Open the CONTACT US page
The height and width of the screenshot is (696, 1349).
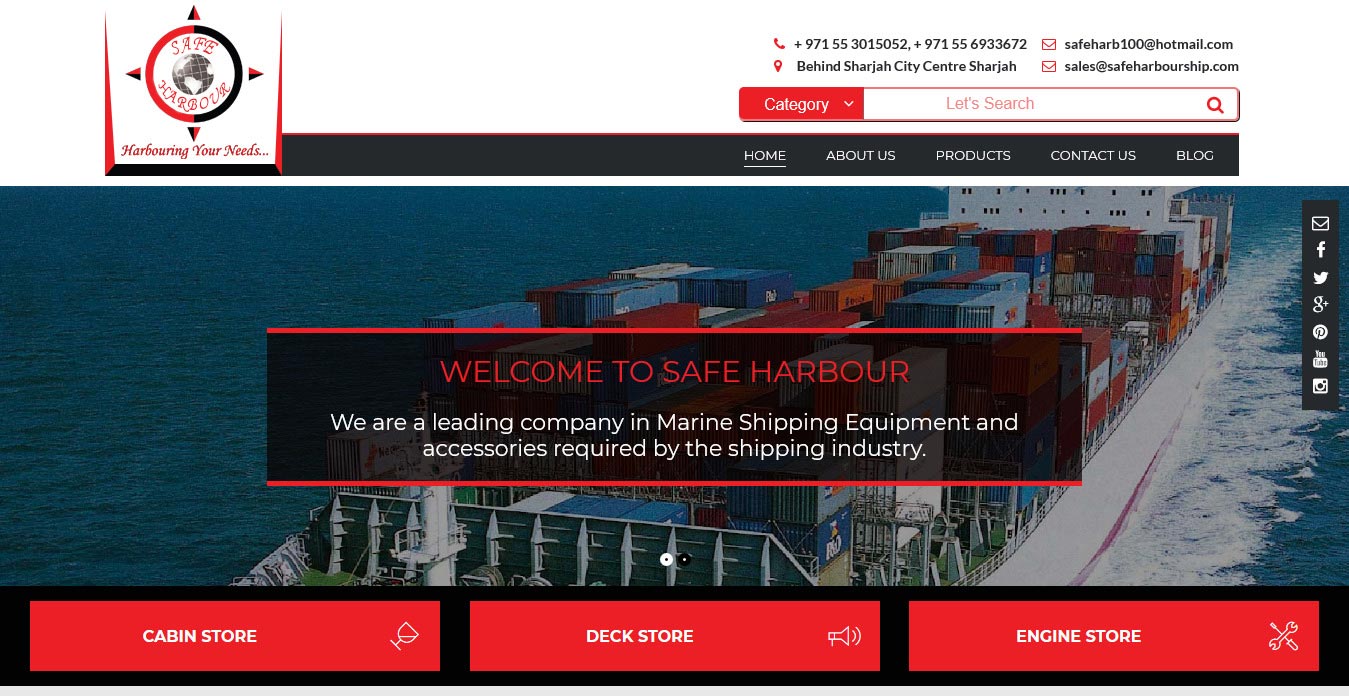point(1093,155)
